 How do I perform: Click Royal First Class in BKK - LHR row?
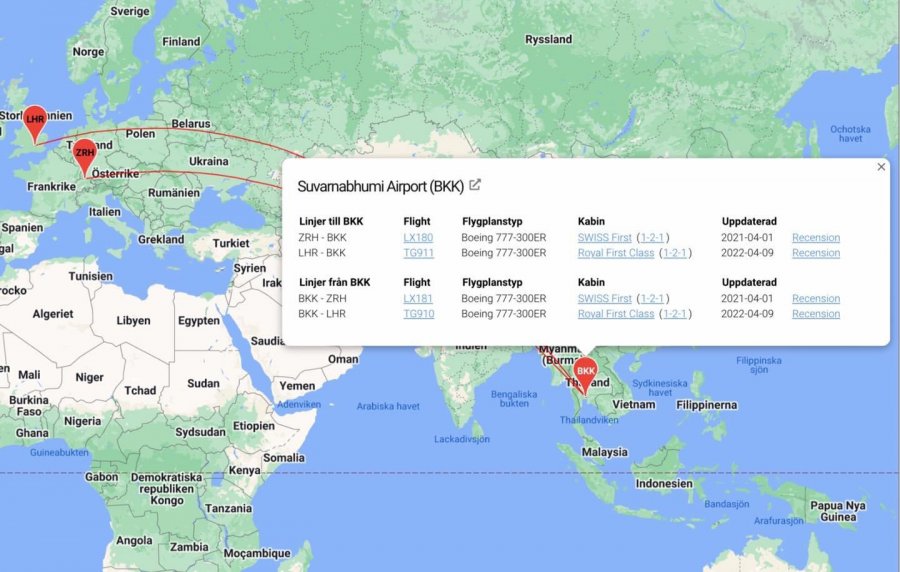615,314
